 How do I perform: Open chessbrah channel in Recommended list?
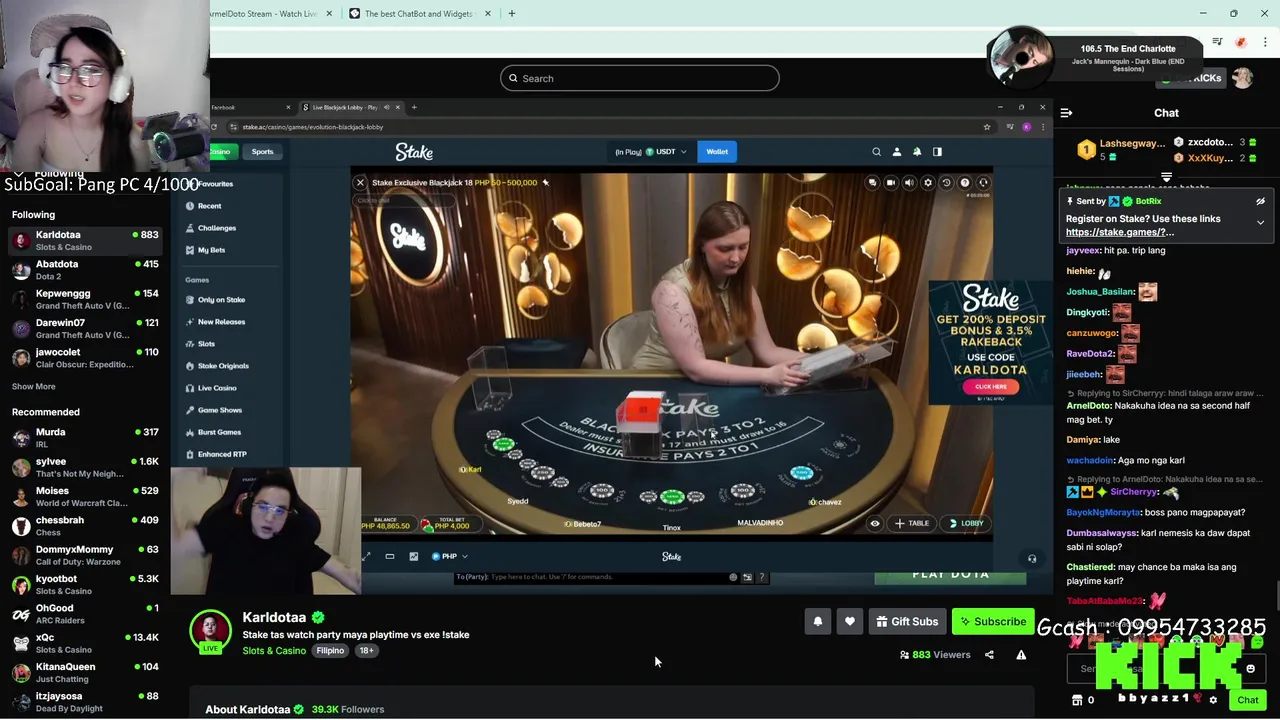click(85, 526)
